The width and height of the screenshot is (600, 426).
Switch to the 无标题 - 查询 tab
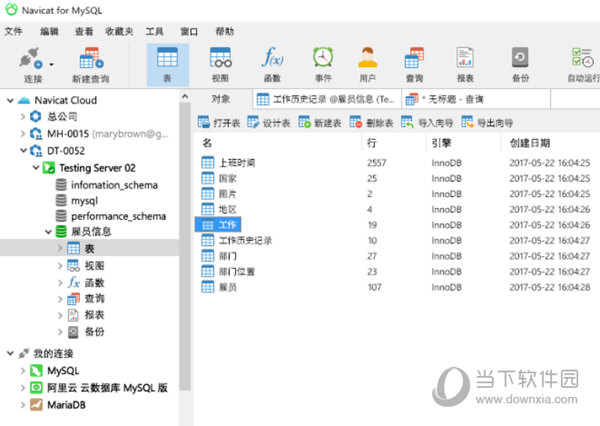476,100
